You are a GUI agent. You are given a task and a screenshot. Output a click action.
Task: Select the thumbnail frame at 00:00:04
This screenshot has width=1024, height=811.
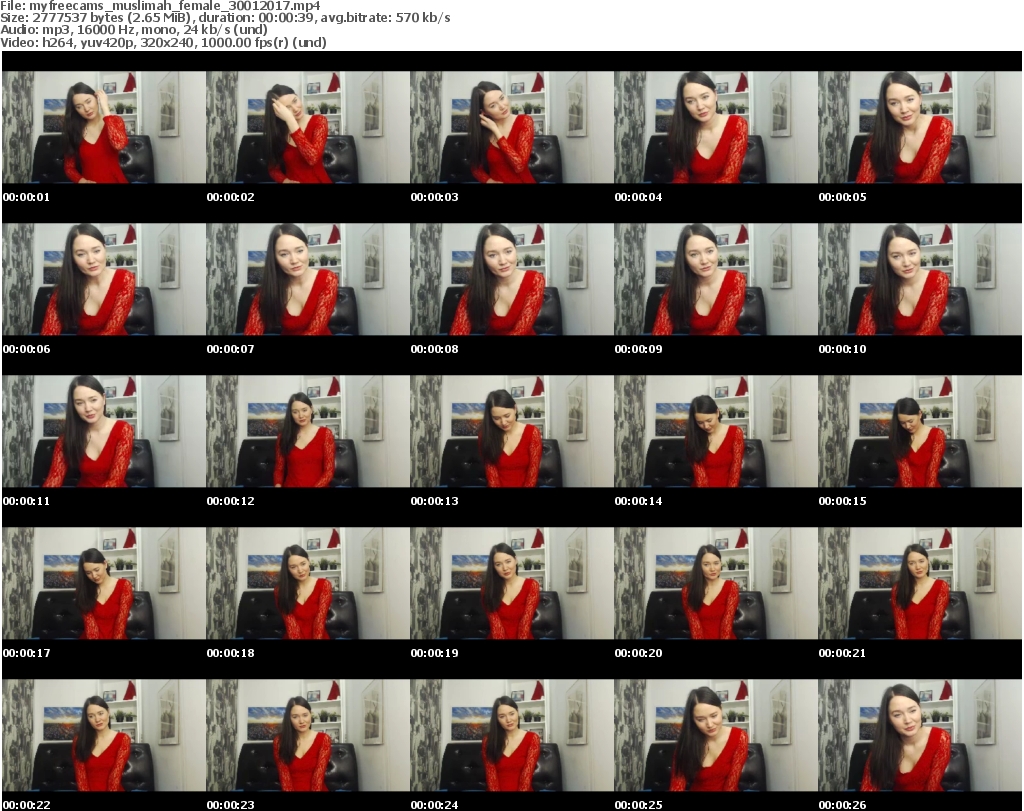[x=715, y=127]
